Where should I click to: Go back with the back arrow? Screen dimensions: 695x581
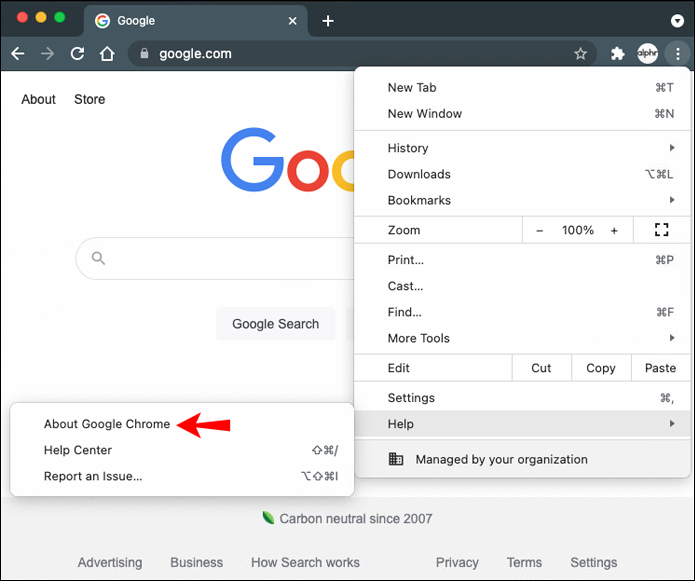click(x=18, y=54)
